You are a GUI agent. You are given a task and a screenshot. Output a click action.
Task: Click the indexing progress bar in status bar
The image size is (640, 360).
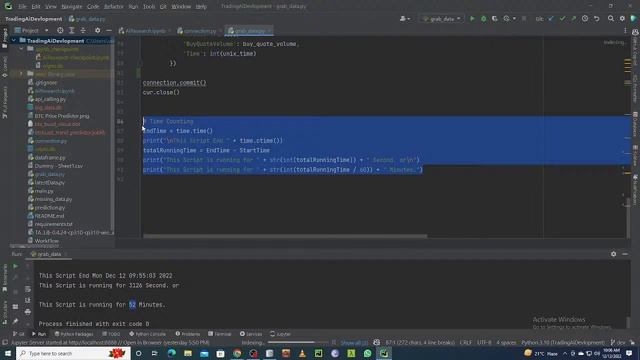pos(297,342)
